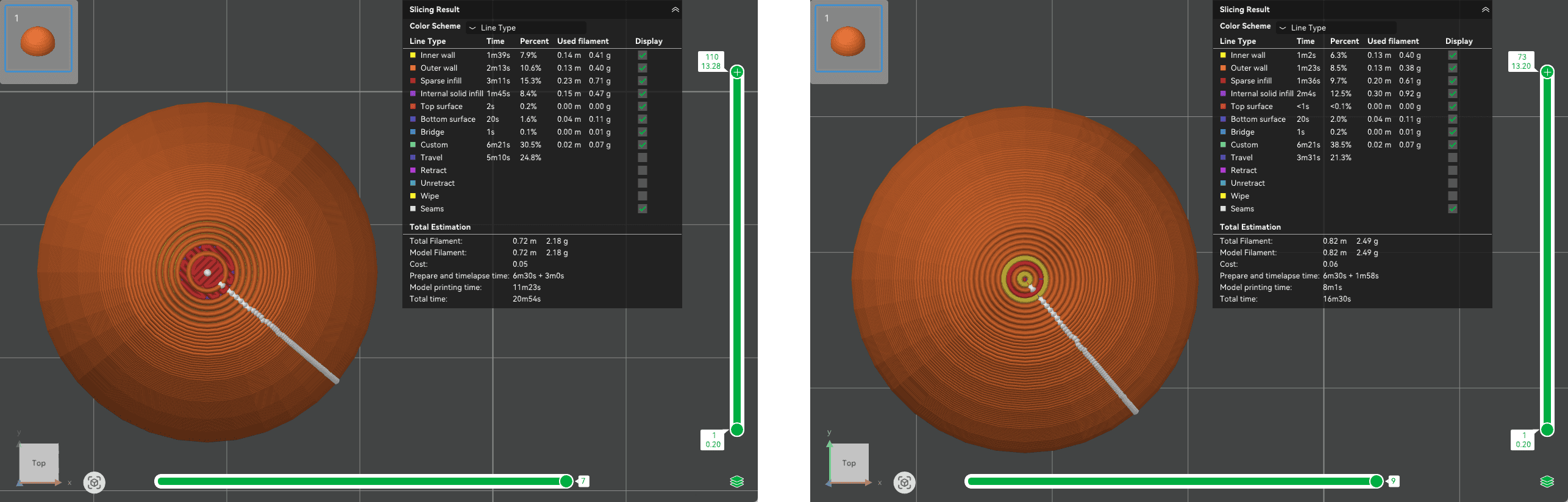Toggle perspective view icon in right preview

click(x=905, y=483)
